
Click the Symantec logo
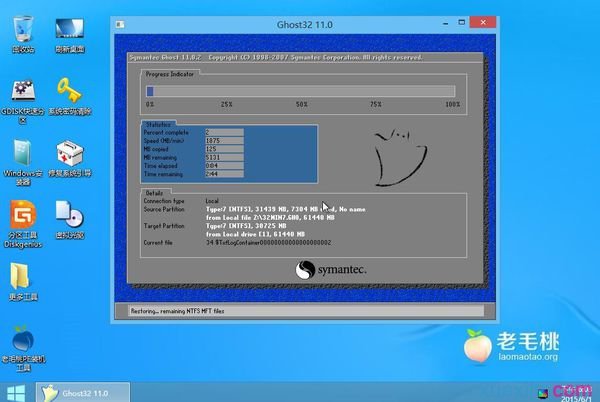331,270
